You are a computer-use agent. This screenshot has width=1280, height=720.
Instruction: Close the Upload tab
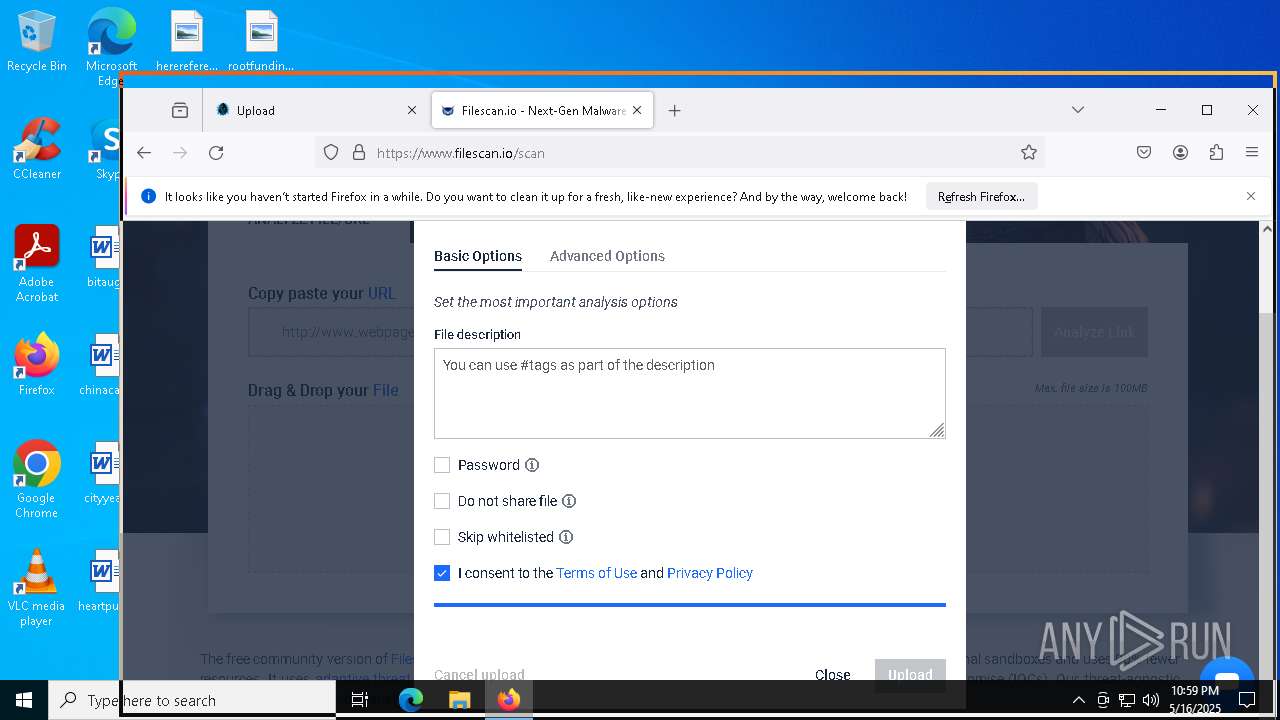tap(411, 111)
